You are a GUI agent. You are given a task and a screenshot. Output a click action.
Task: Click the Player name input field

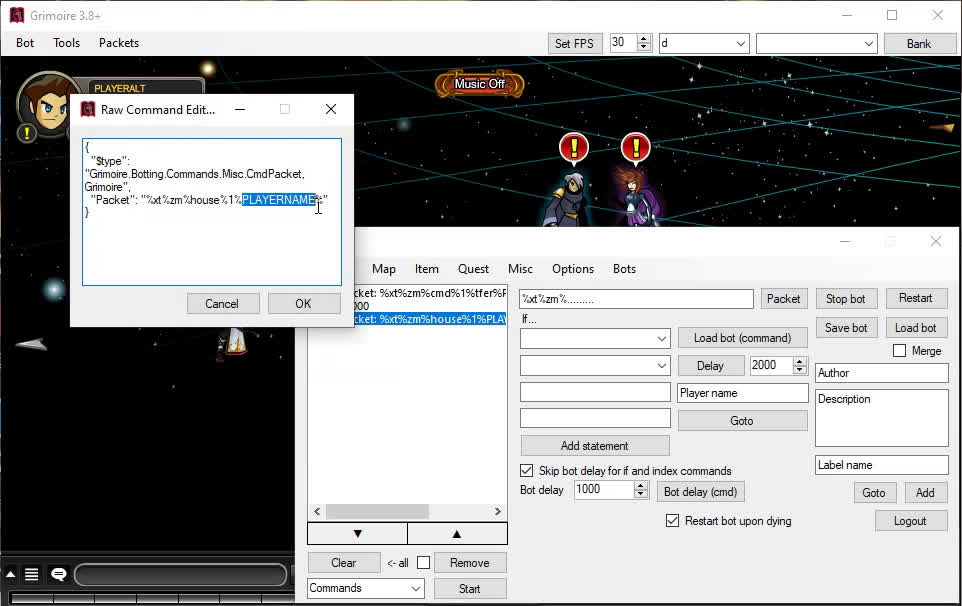pyautogui.click(x=742, y=393)
